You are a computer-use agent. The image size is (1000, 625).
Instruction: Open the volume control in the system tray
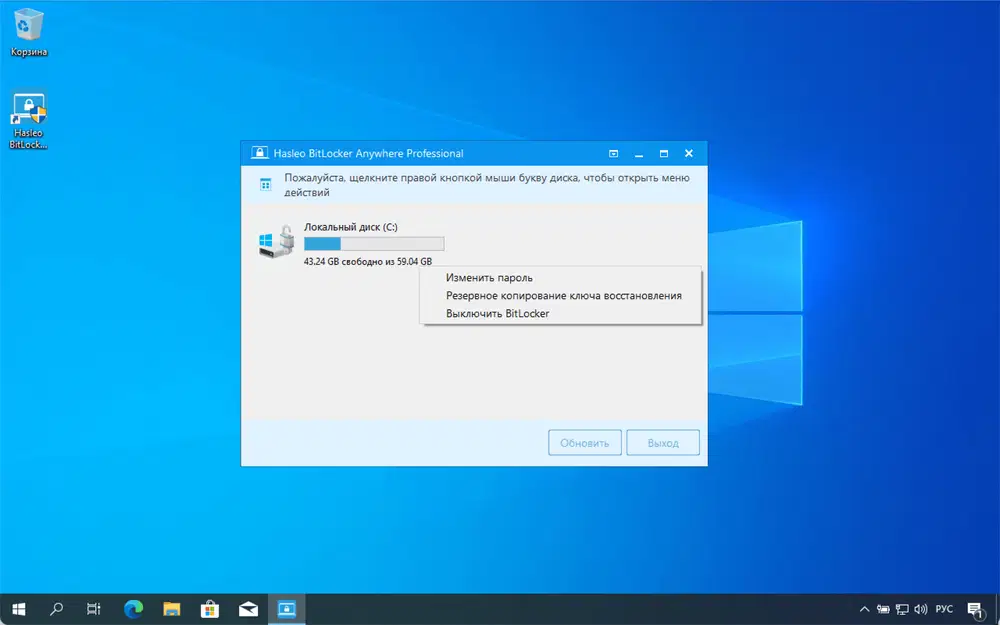pyautogui.click(x=920, y=609)
